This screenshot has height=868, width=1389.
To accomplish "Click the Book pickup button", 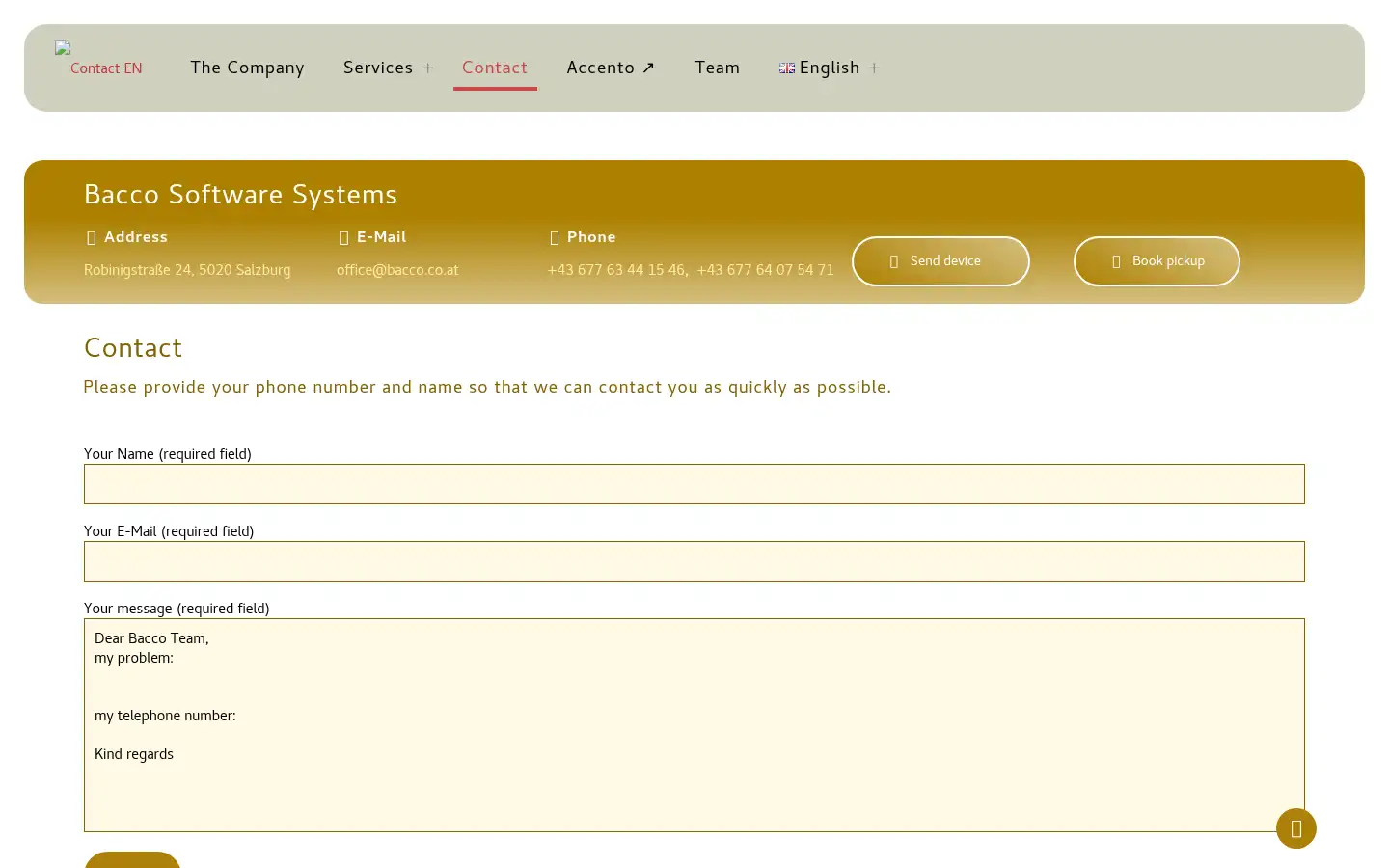I will pyautogui.click(x=1157, y=261).
